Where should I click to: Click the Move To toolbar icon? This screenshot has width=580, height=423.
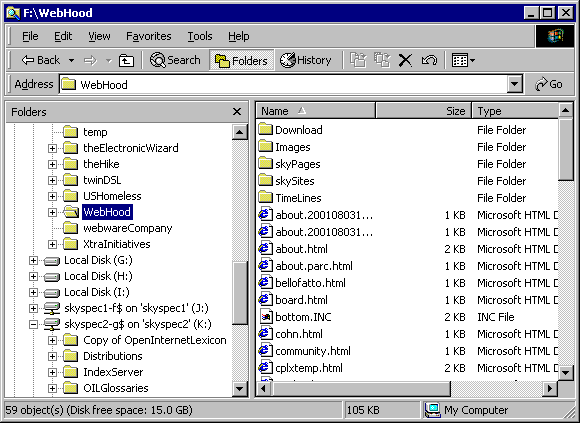358,60
